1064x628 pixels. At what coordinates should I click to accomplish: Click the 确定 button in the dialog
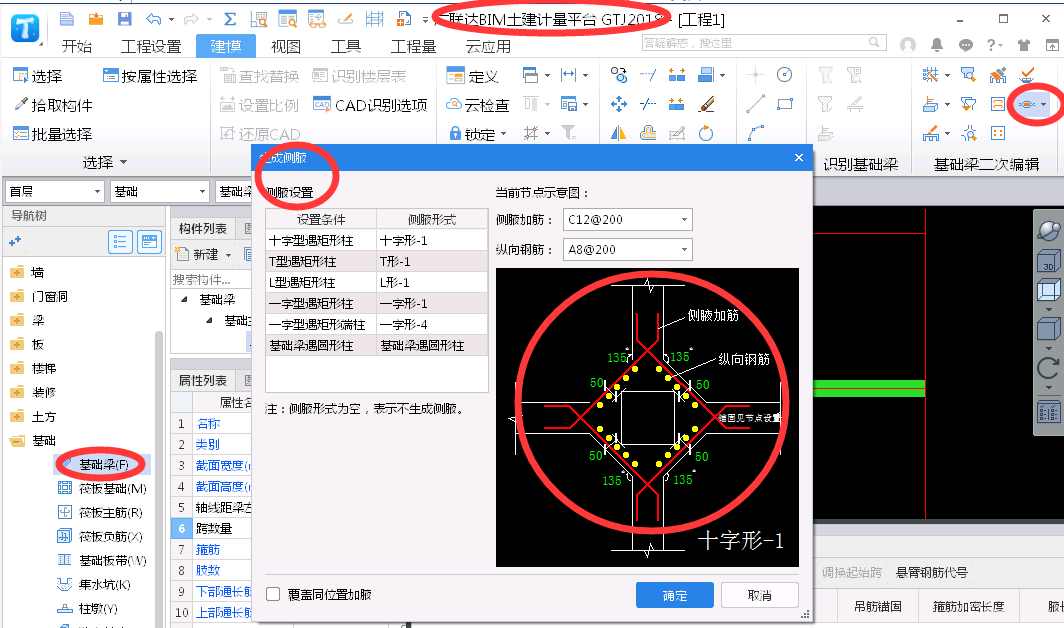(x=674, y=595)
